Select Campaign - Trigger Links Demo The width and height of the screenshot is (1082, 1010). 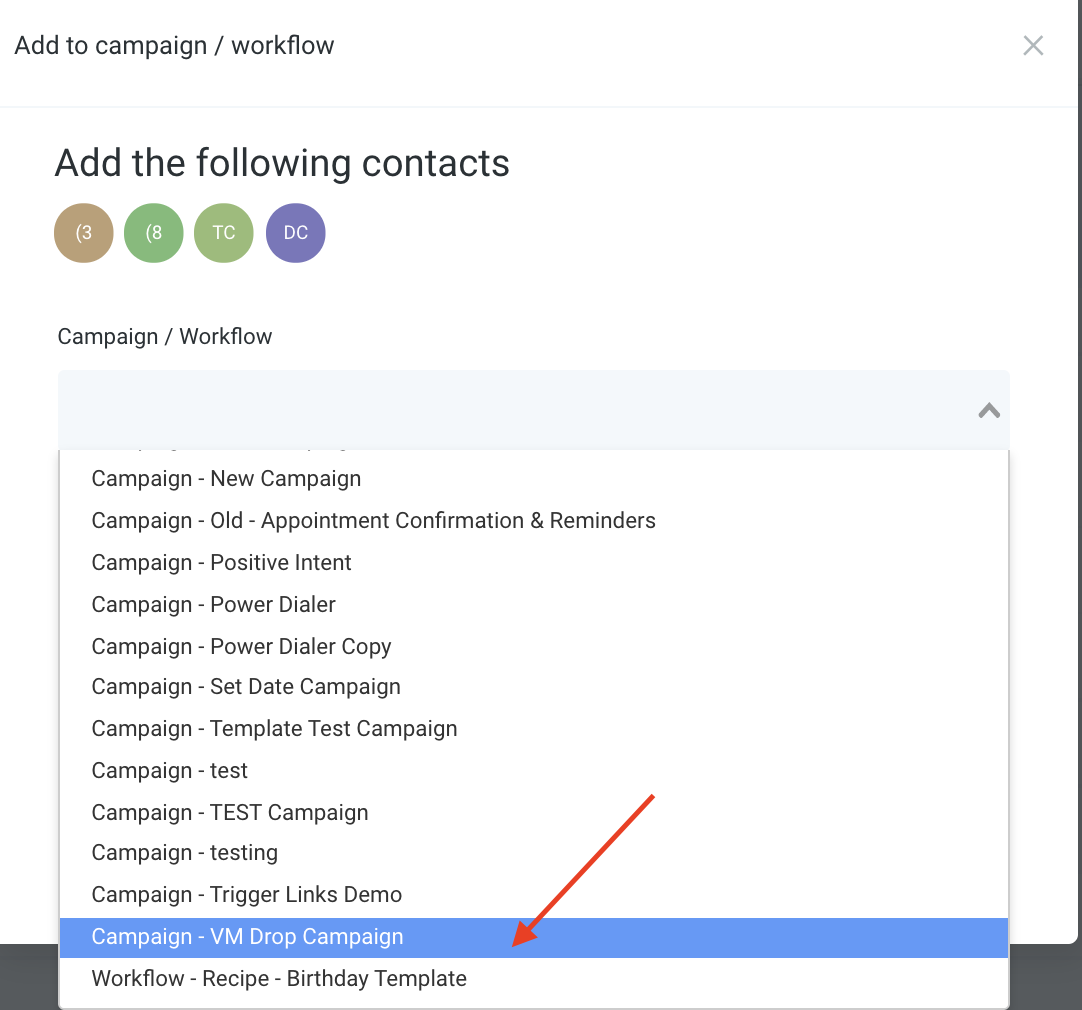pos(533,895)
